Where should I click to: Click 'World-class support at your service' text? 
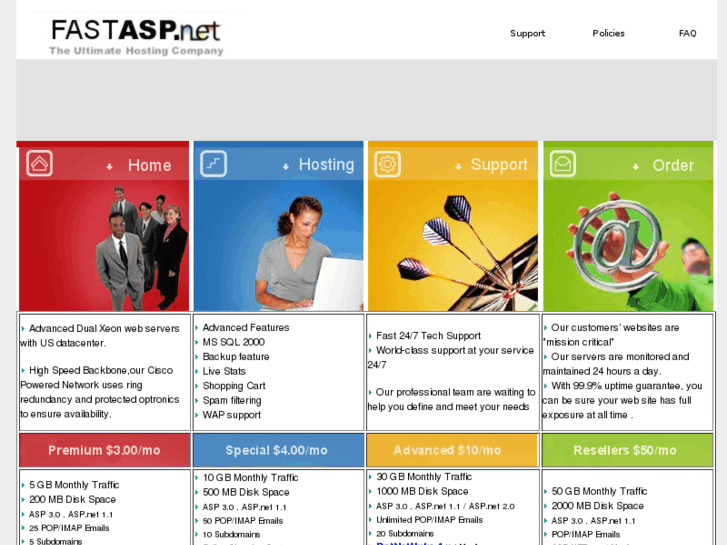(x=454, y=350)
